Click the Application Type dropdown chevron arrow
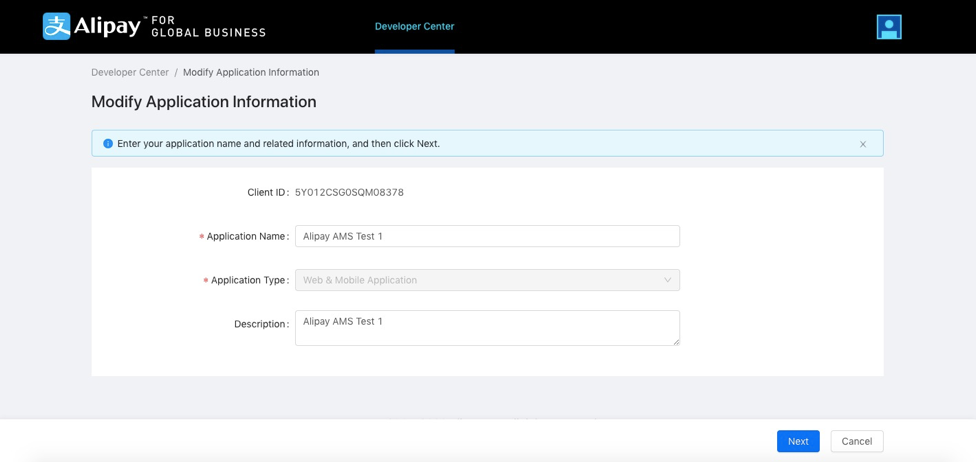The image size is (976, 462). click(x=668, y=280)
